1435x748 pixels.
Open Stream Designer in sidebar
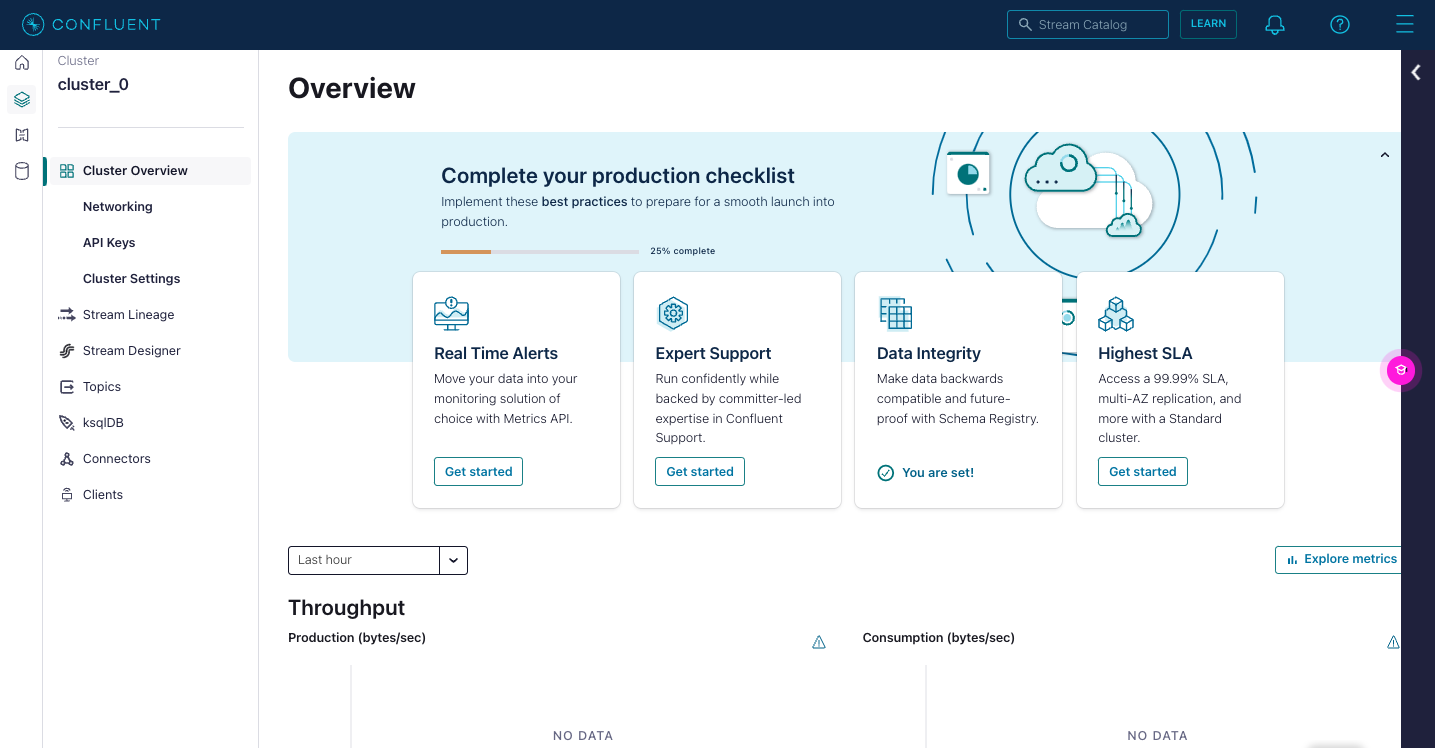132,351
